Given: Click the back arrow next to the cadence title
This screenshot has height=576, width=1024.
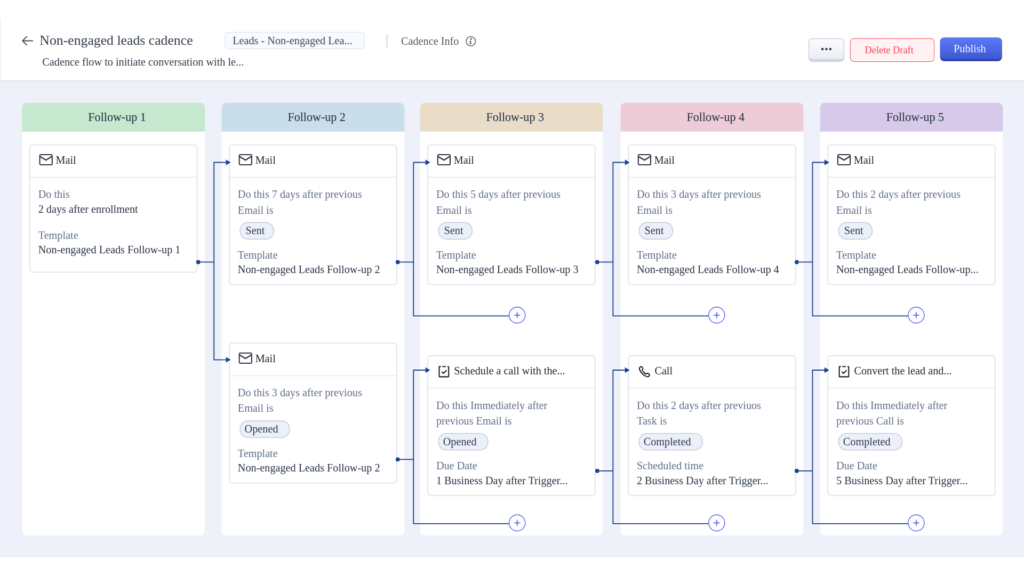Looking at the screenshot, I should click(27, 40).
